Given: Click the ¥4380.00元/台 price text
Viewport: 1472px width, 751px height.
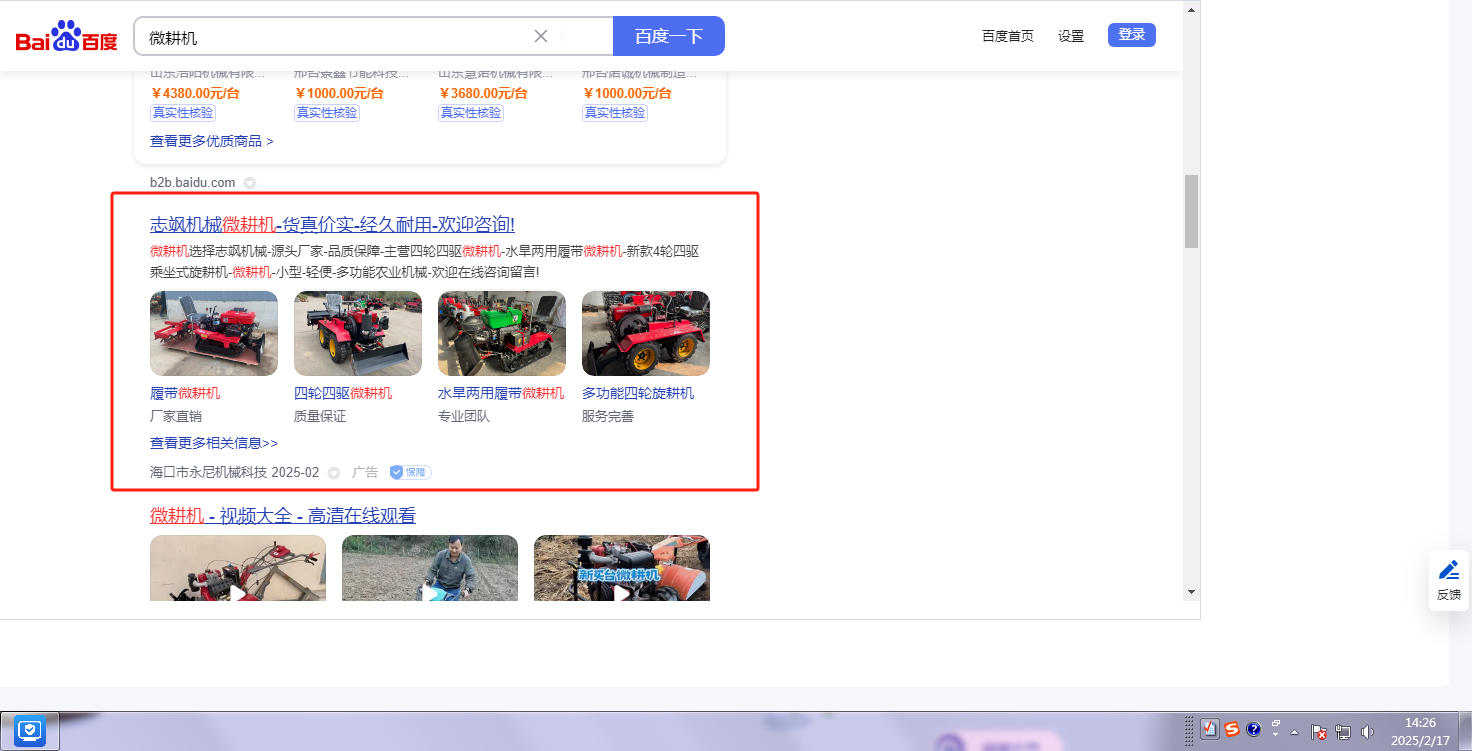Looking at the screenshot, I should tap(196, 93).
